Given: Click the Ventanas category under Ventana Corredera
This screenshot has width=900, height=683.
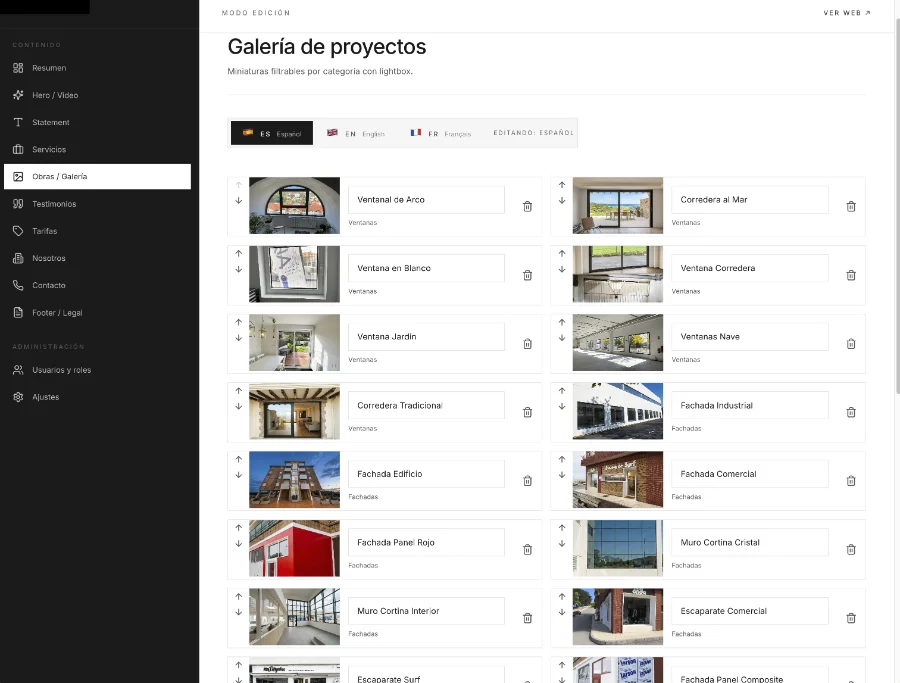Looking at the screenshot, I should tap(686, 292).
